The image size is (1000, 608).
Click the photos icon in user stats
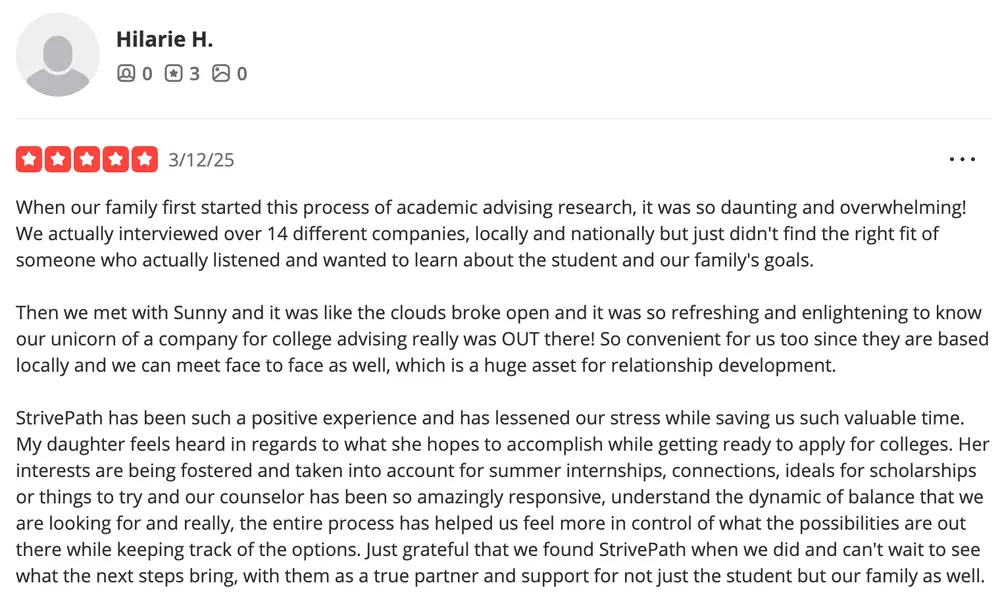click(x=221, y=73)
